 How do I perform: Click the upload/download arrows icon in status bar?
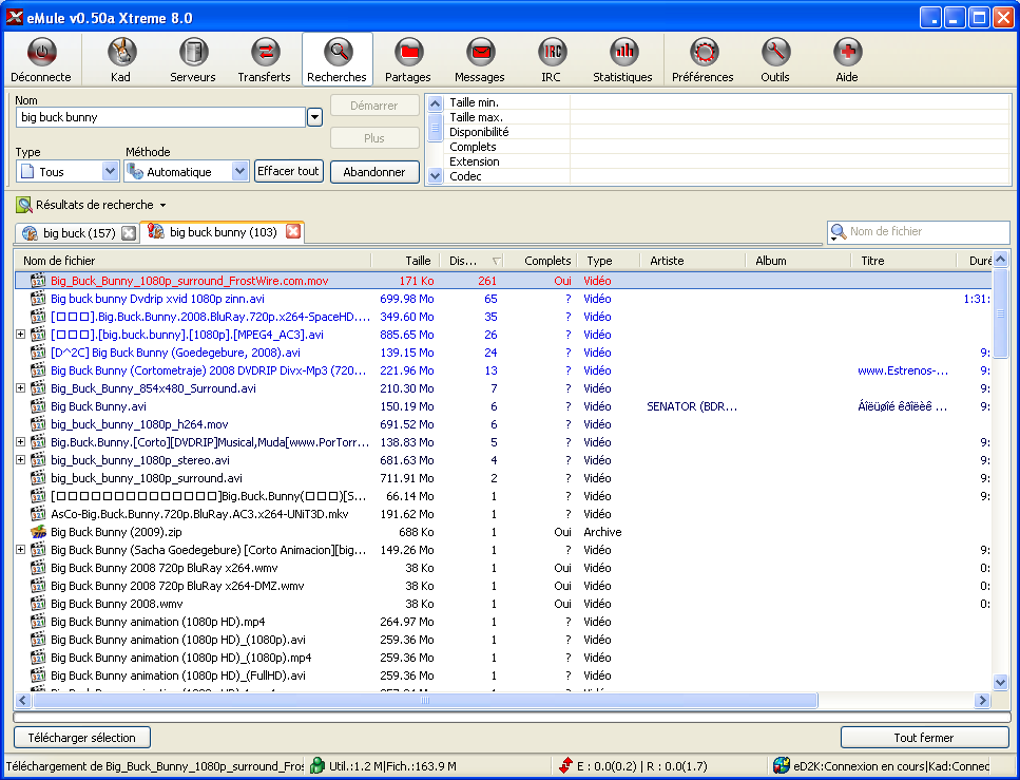click(x=565, y=766)
